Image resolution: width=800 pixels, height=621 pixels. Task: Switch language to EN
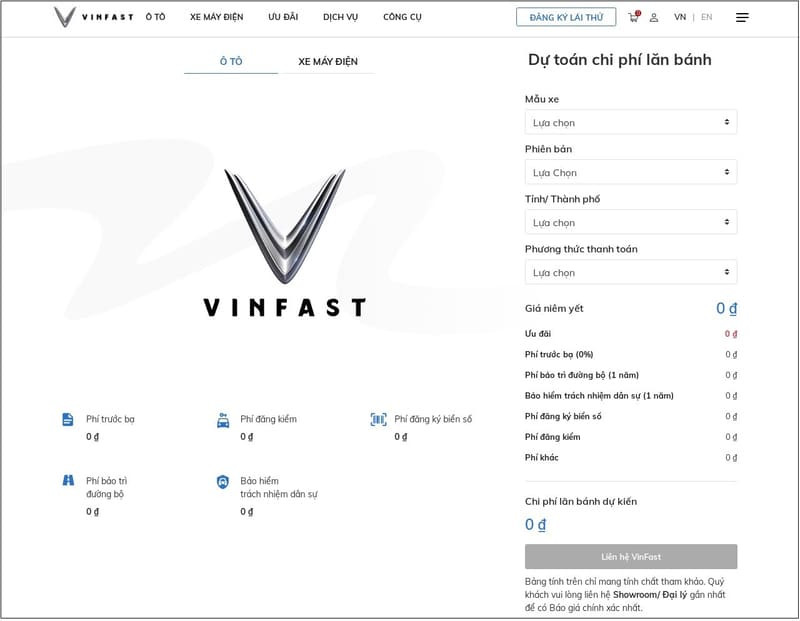[707, 17]
